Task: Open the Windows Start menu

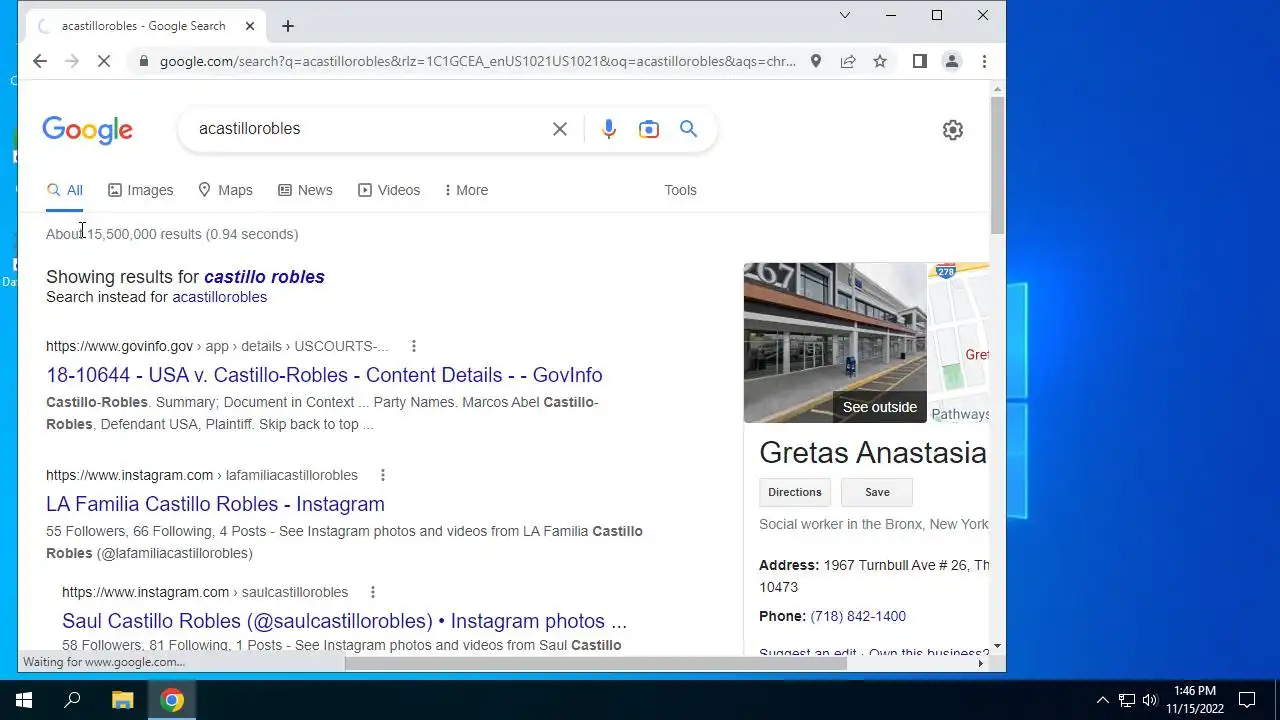Action: [x=24, y=700]
